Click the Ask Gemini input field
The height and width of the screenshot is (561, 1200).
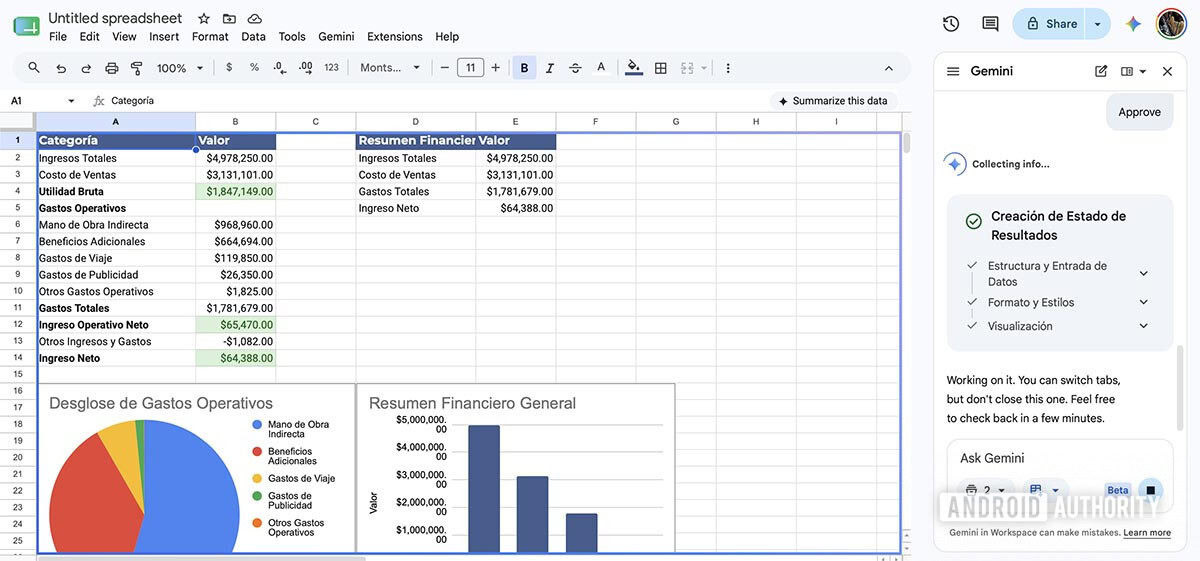1060,458
